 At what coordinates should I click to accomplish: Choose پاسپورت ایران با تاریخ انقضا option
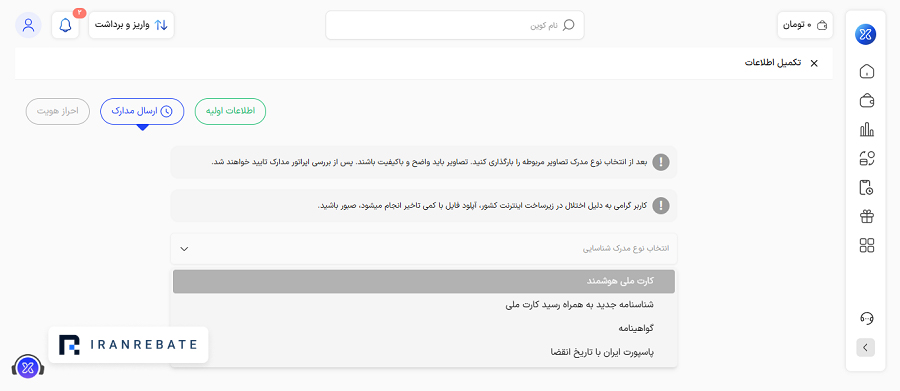[424, 352]
